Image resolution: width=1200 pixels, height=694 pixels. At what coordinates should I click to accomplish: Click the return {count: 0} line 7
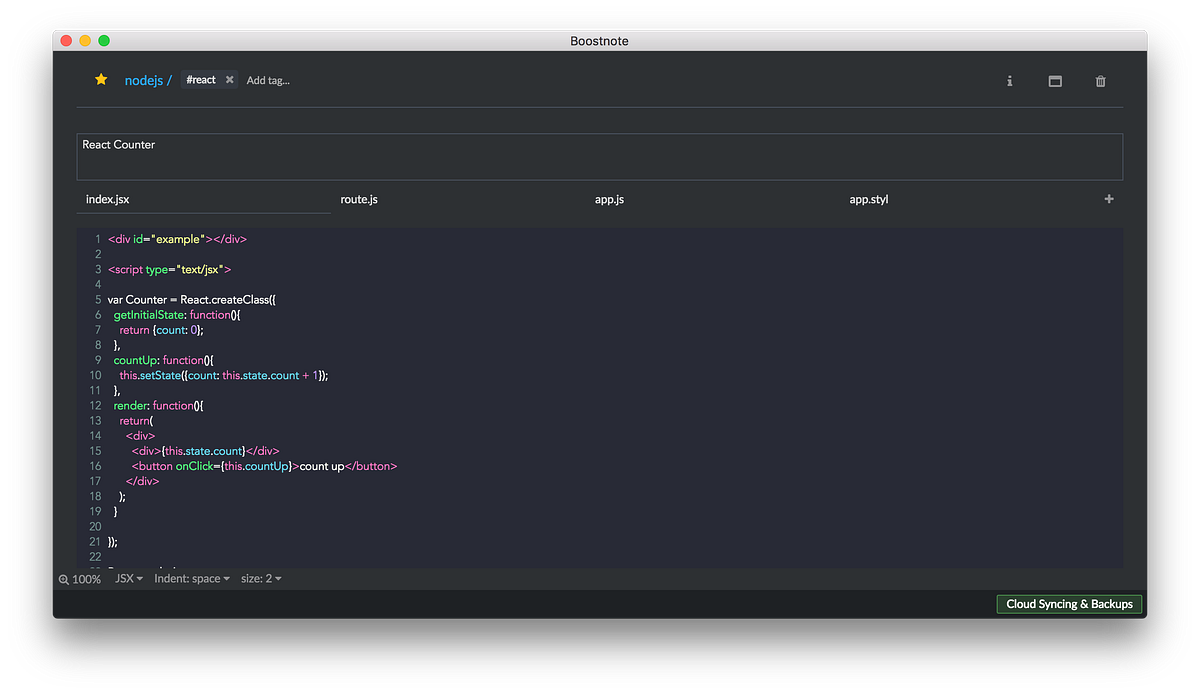point(162,330)
